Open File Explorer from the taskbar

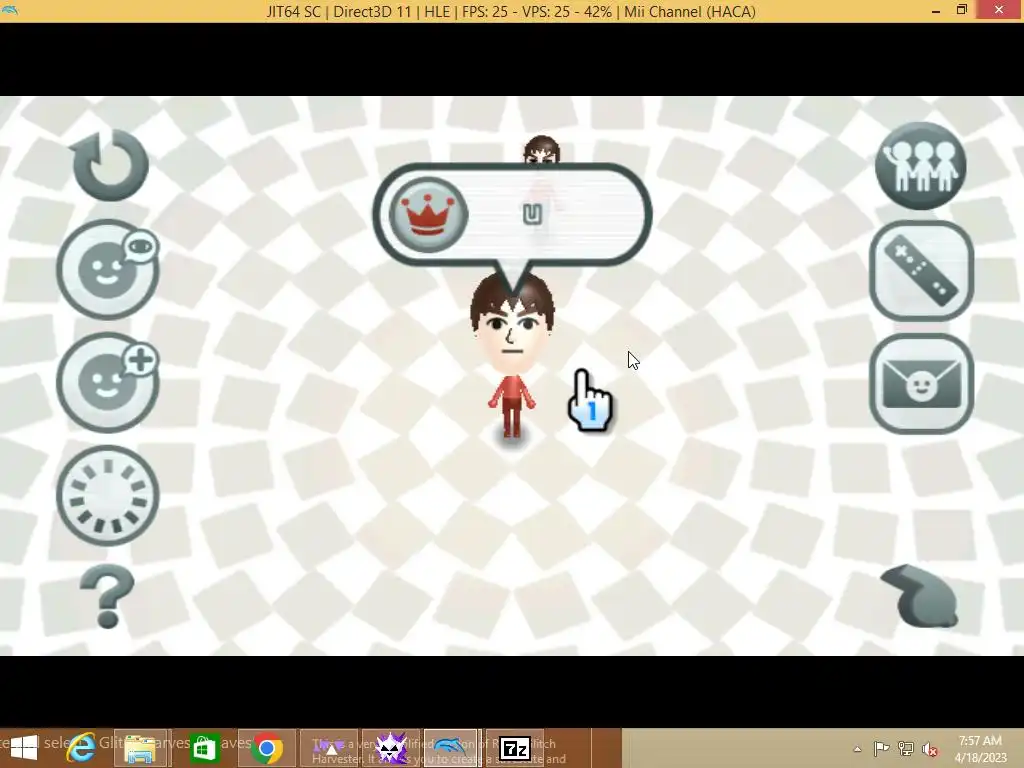click(x=142, y=748)
